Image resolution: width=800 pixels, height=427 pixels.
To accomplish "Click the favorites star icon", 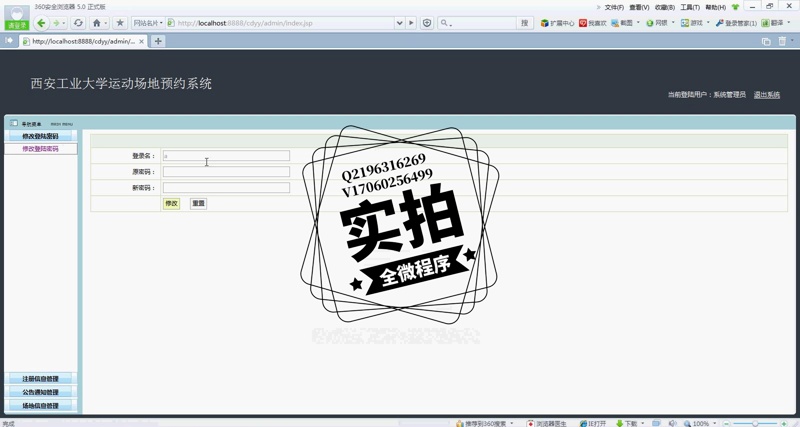I will pos(120,23).
